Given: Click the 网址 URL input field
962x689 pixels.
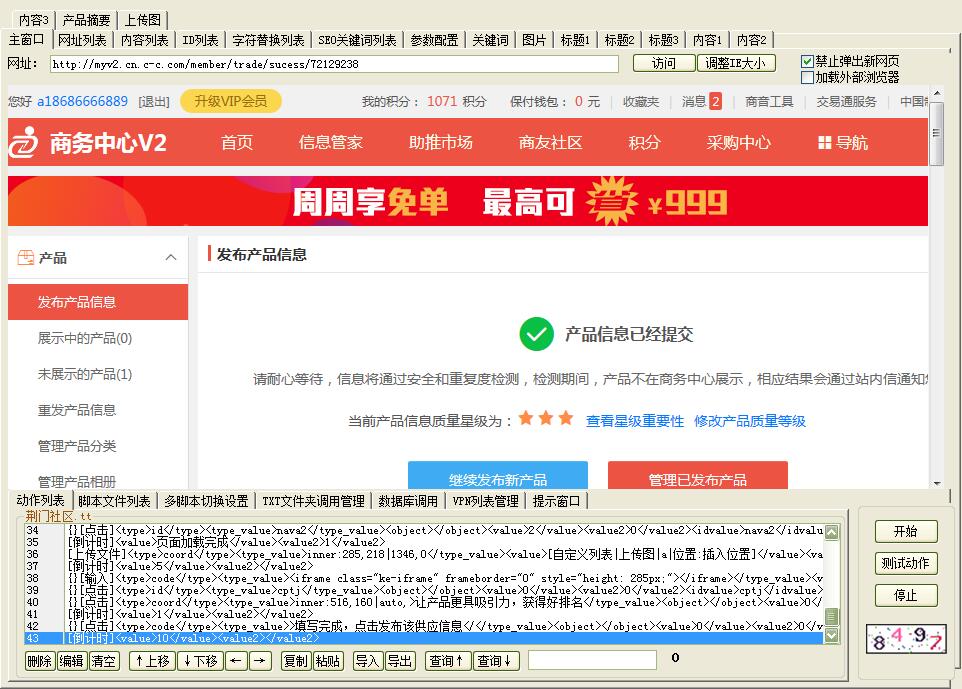Looking at the screenshot, I should tap(334, 64).
